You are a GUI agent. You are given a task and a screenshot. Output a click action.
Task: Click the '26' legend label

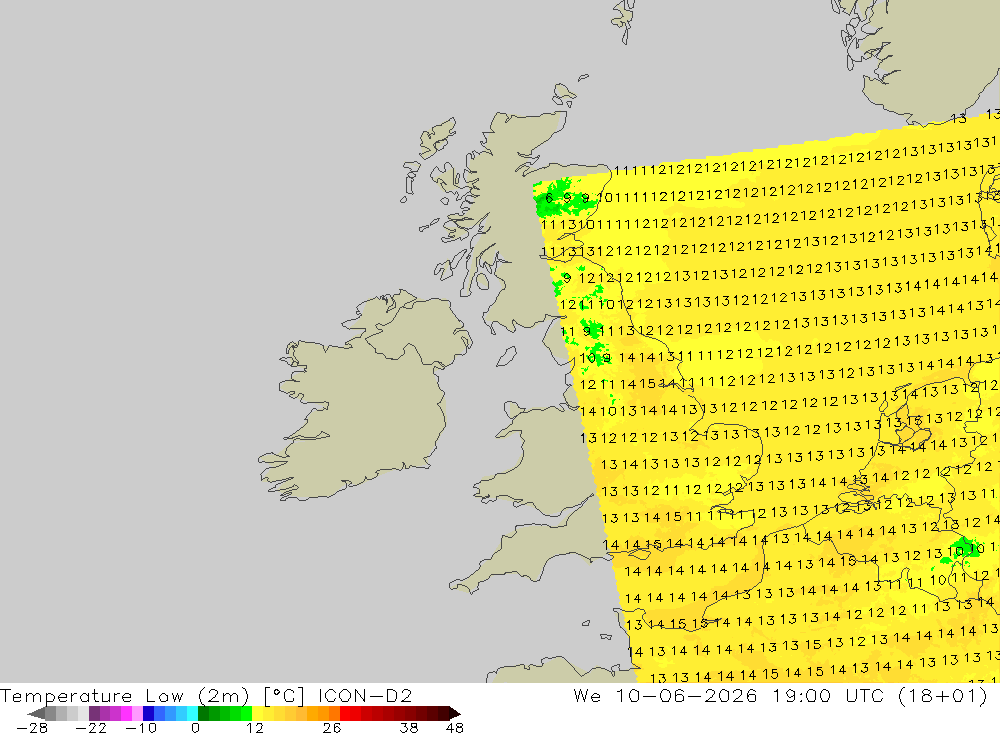click(x=332, y=728)
